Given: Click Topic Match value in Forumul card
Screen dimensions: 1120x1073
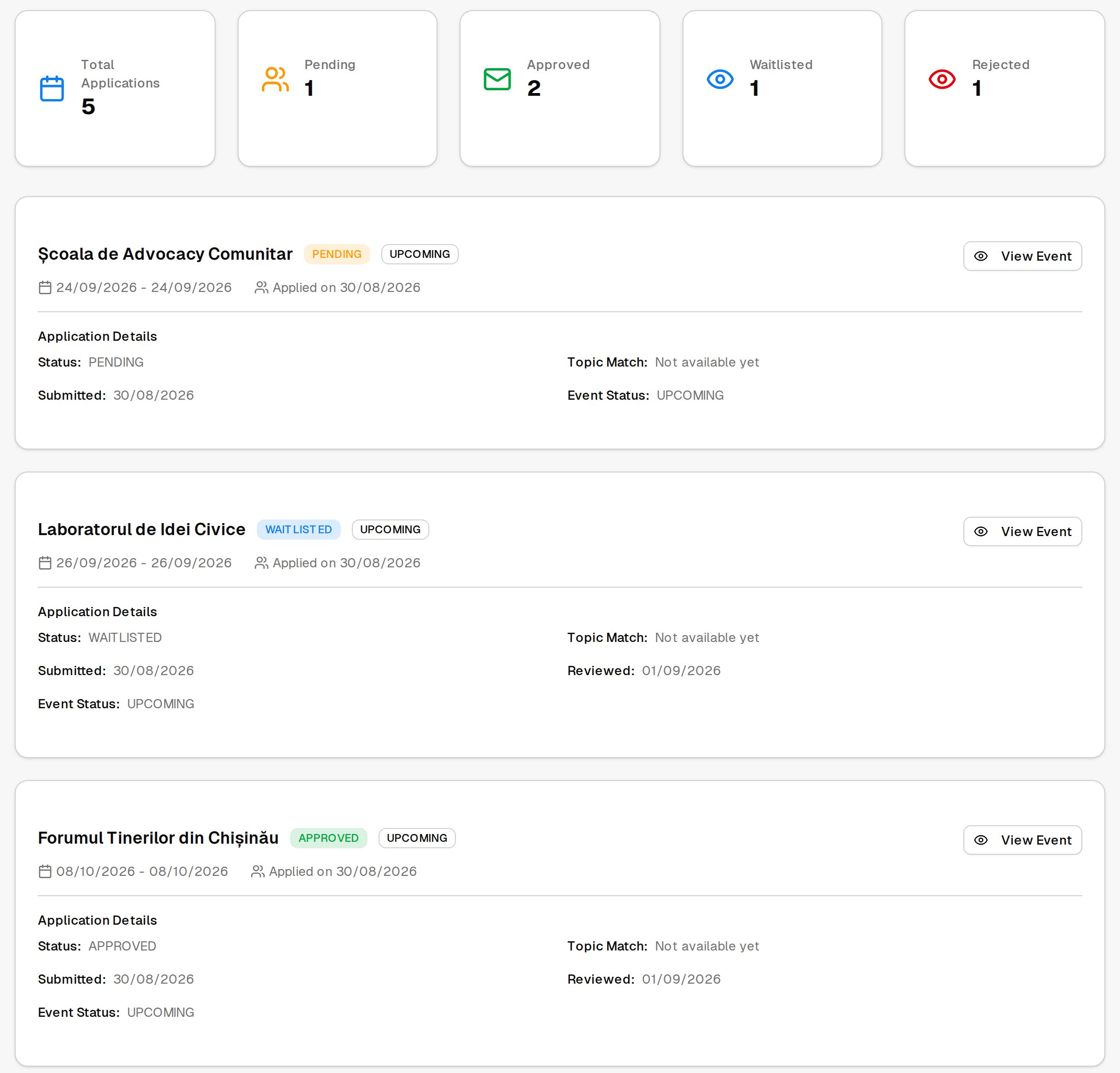Looking at the screenshot, I should pos(707,946).
